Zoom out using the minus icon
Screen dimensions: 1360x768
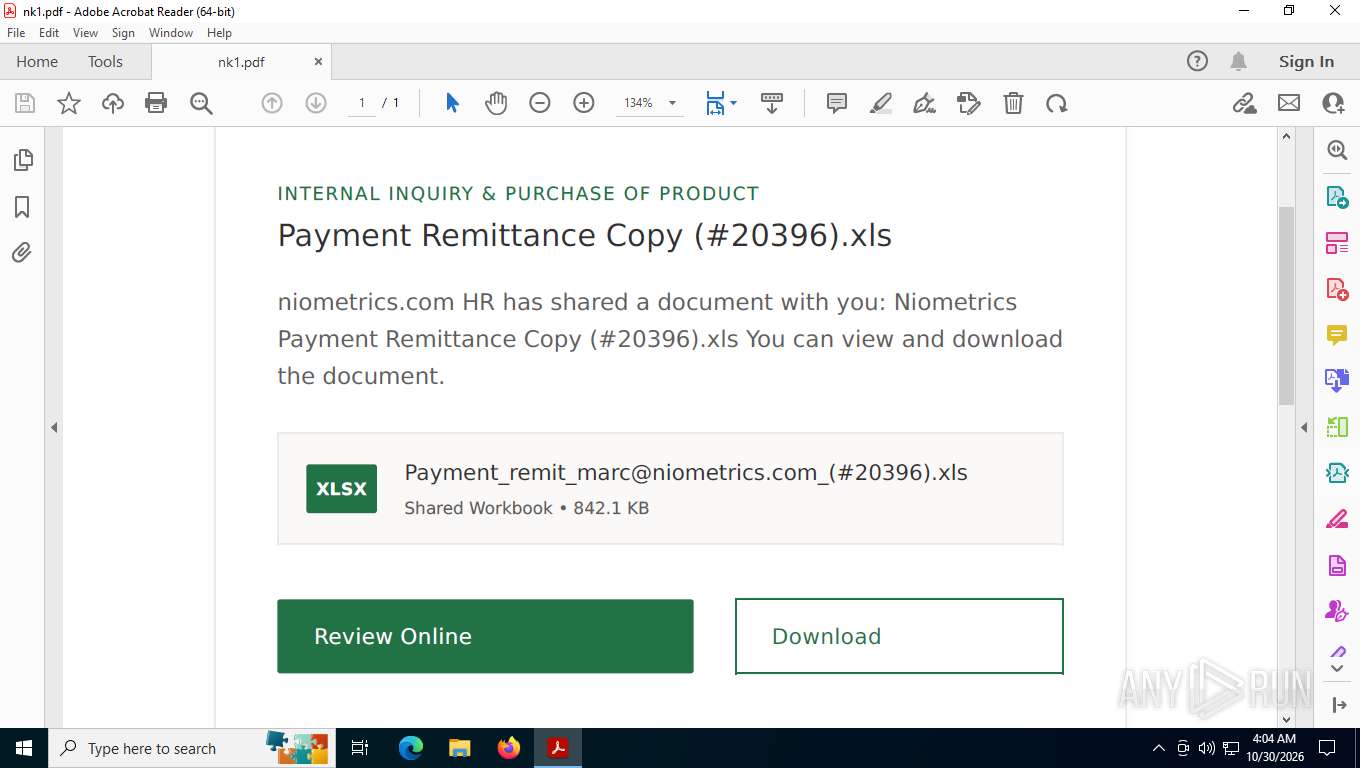tap(540, 103)
